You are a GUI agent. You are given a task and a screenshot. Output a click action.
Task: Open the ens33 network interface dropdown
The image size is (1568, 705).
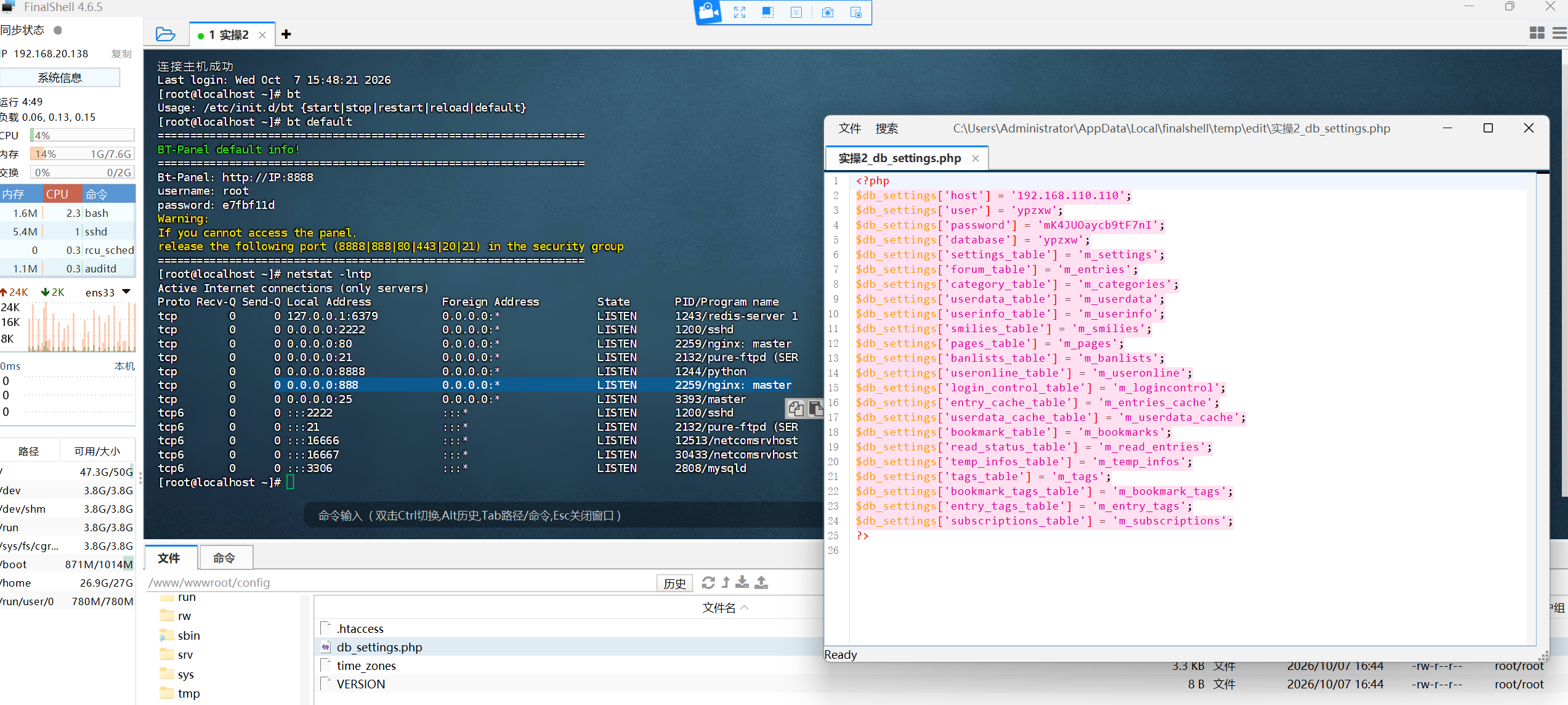pyautogui.click(x=126, y=291)
